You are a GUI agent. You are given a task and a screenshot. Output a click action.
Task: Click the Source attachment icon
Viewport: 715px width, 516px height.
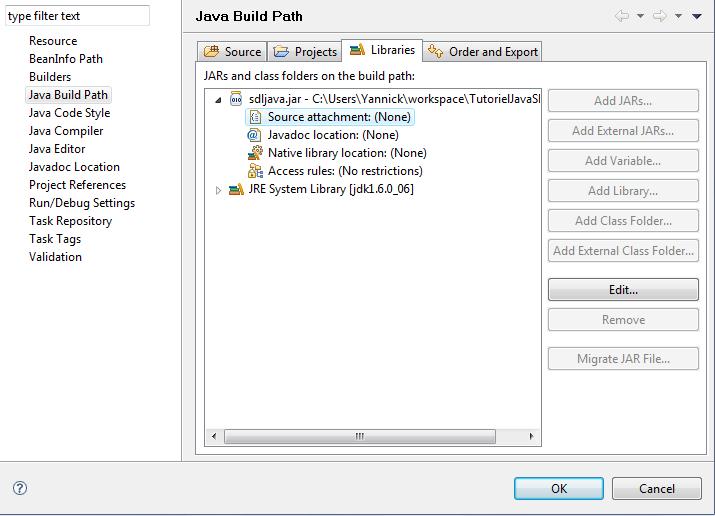(255, 117)
